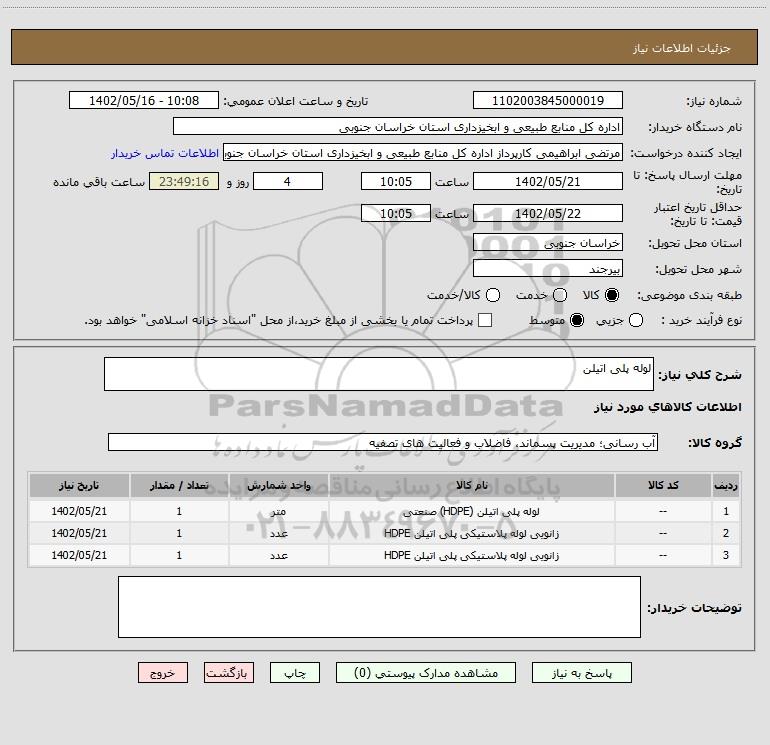Viewport: 770px width, 745px height.
Task: Click the response deadline time field 10:05
Action: [396, 181]
